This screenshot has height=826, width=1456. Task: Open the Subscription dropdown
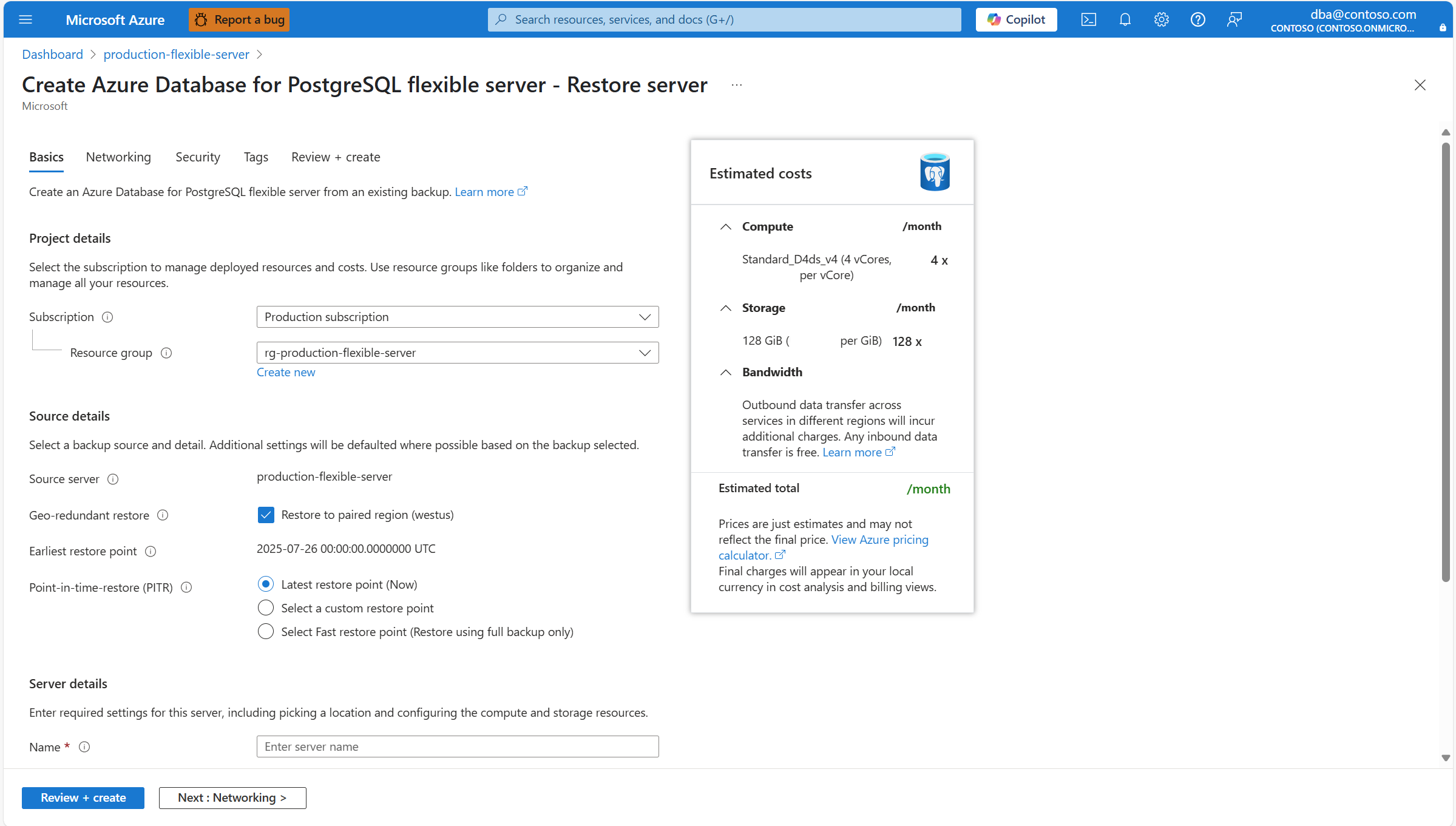point(458,317)
